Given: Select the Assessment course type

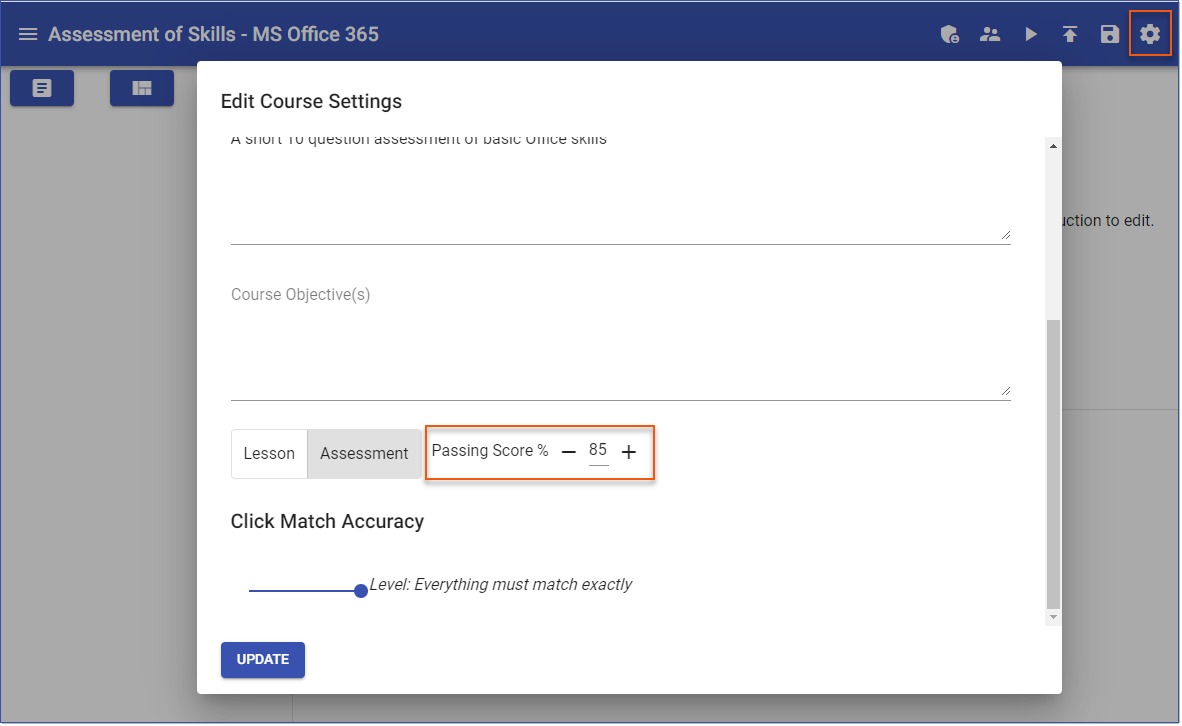Looking at the screenshot, I should point(364,454).
